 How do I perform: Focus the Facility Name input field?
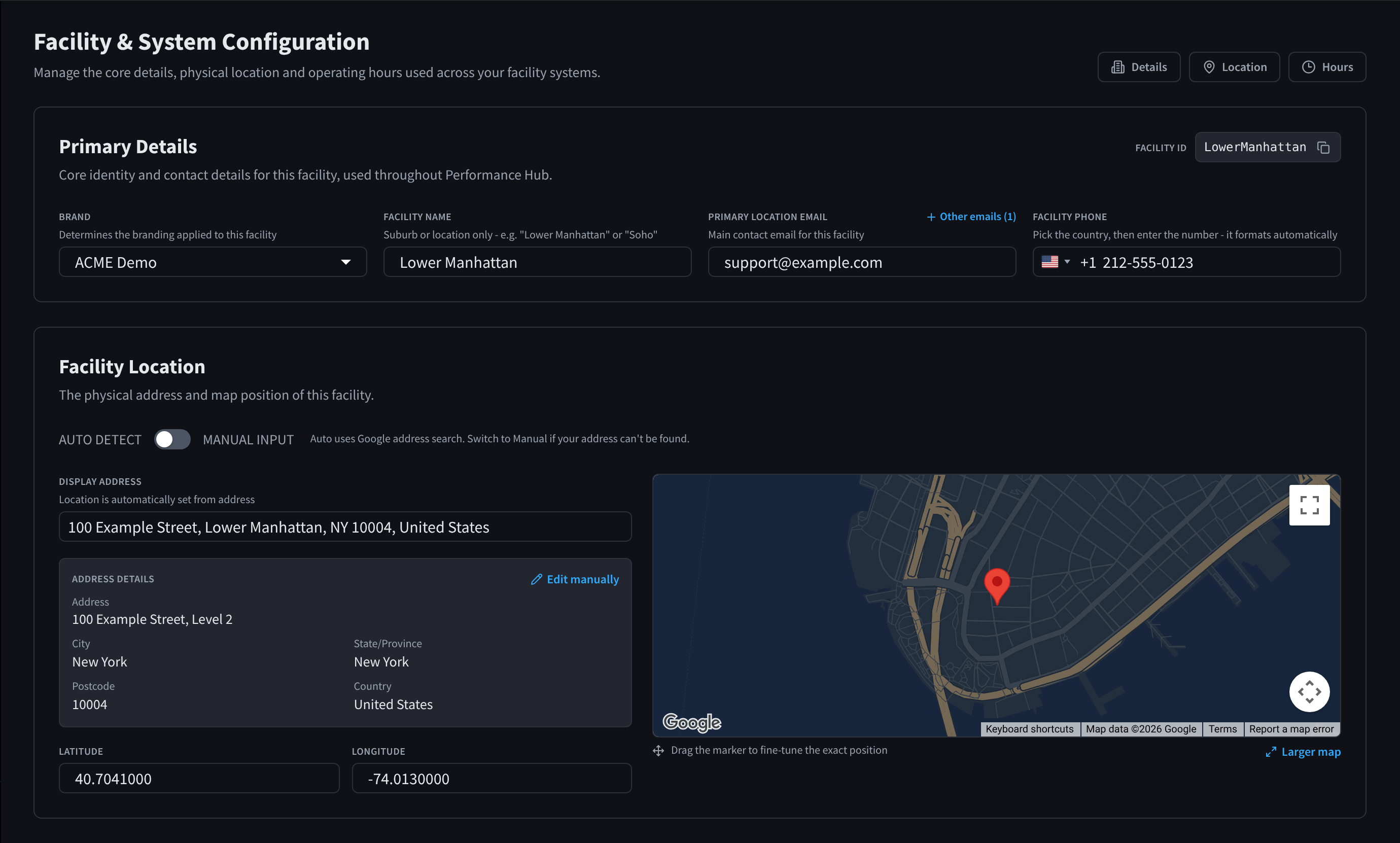click(537, 262)
